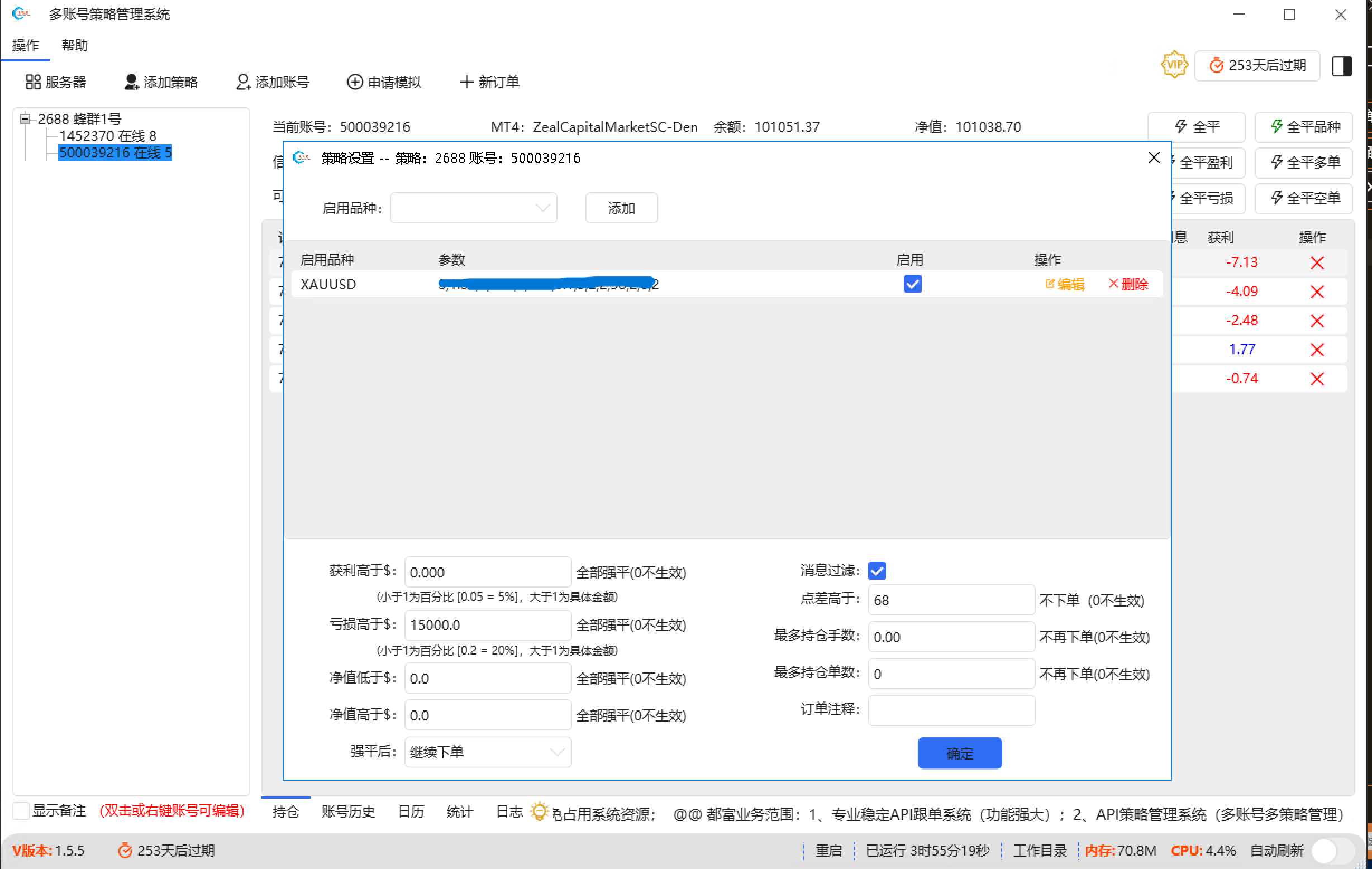Collapse the 2688 蜂群1号 tree node
1372x869 pixels.
[x=25, y=118]
